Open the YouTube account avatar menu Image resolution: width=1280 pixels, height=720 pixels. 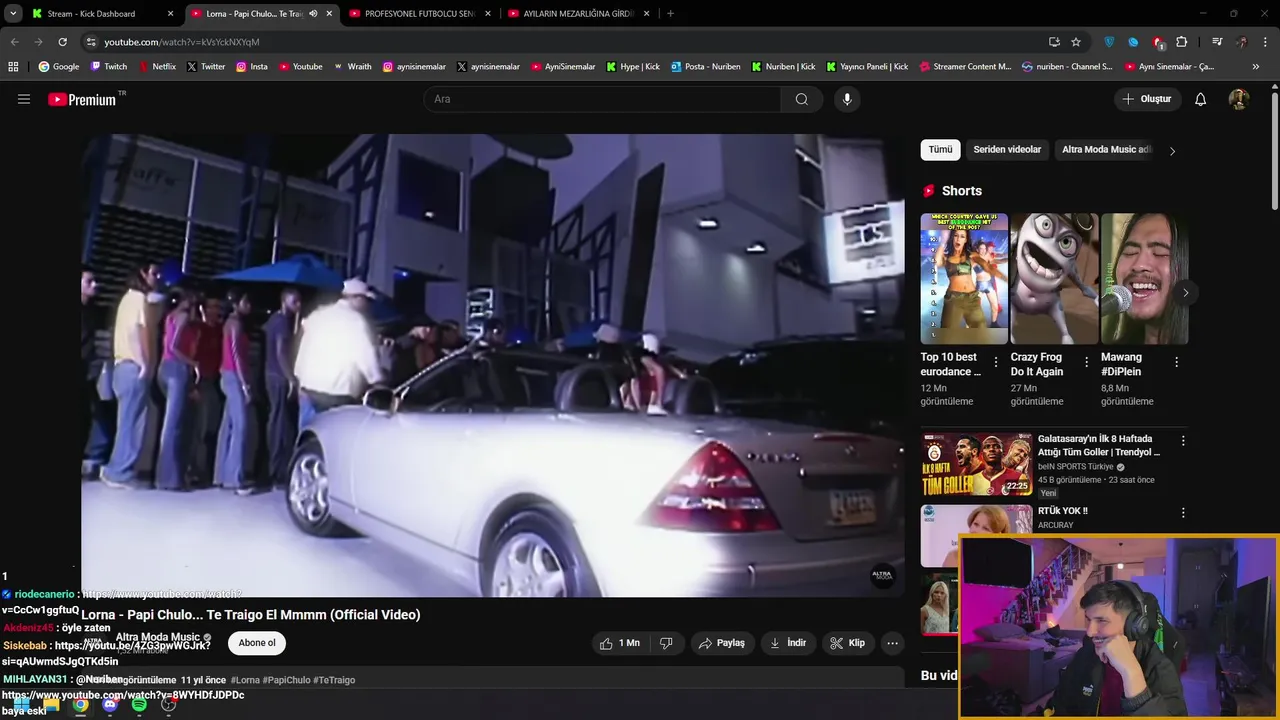point(1238,99)
